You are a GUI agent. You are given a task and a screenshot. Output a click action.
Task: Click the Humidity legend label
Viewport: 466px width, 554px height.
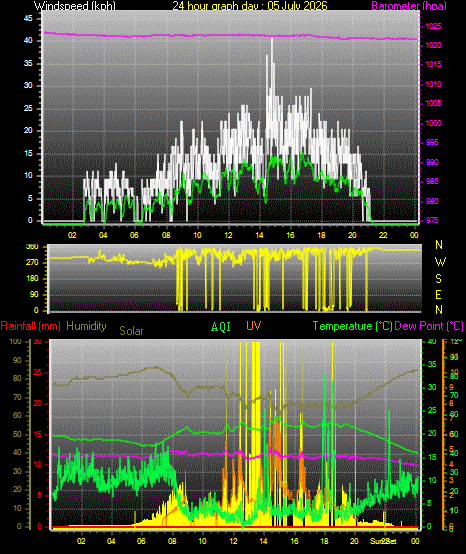(x=86, y=326)
